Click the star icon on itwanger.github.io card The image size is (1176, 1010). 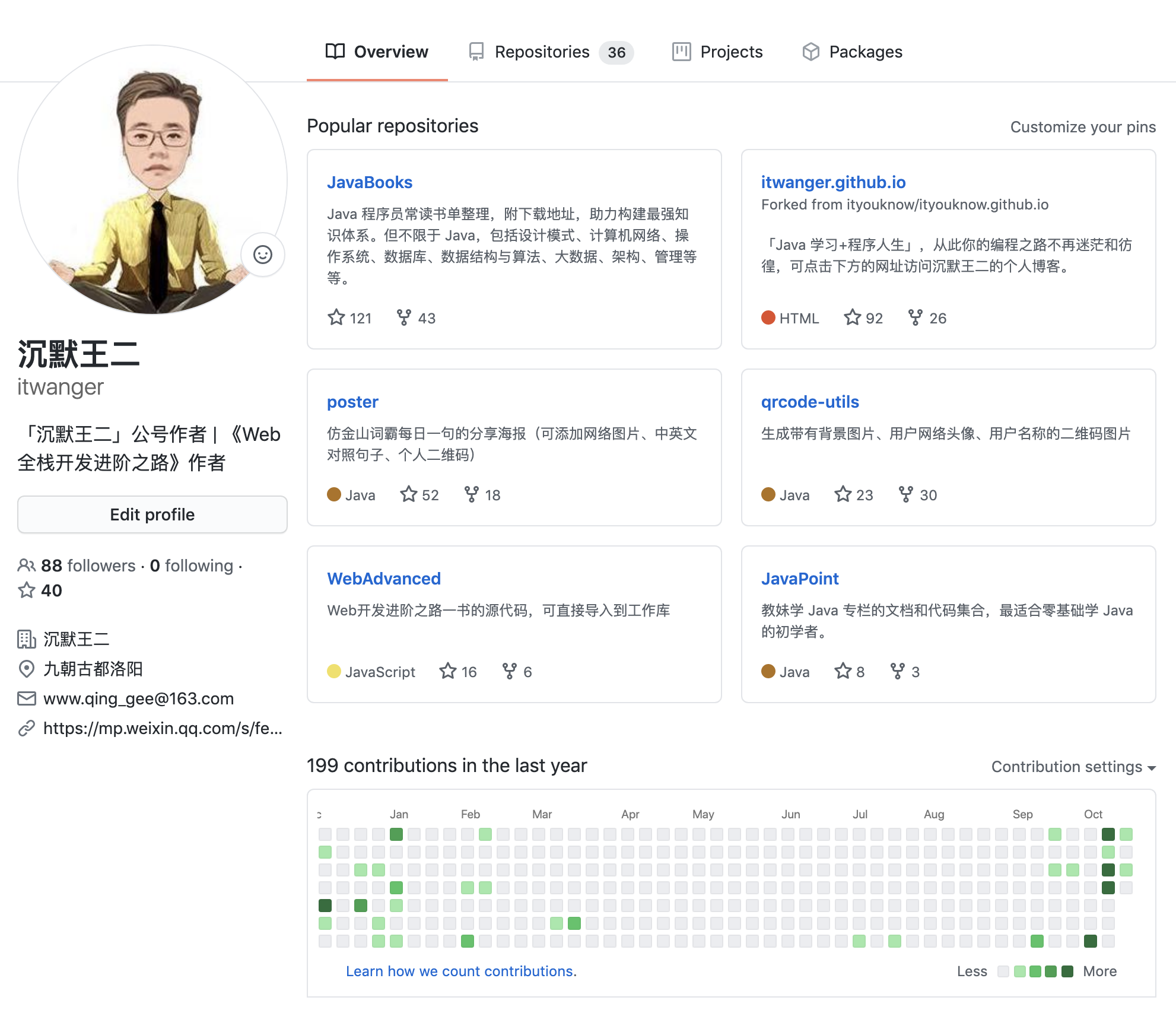852,317
